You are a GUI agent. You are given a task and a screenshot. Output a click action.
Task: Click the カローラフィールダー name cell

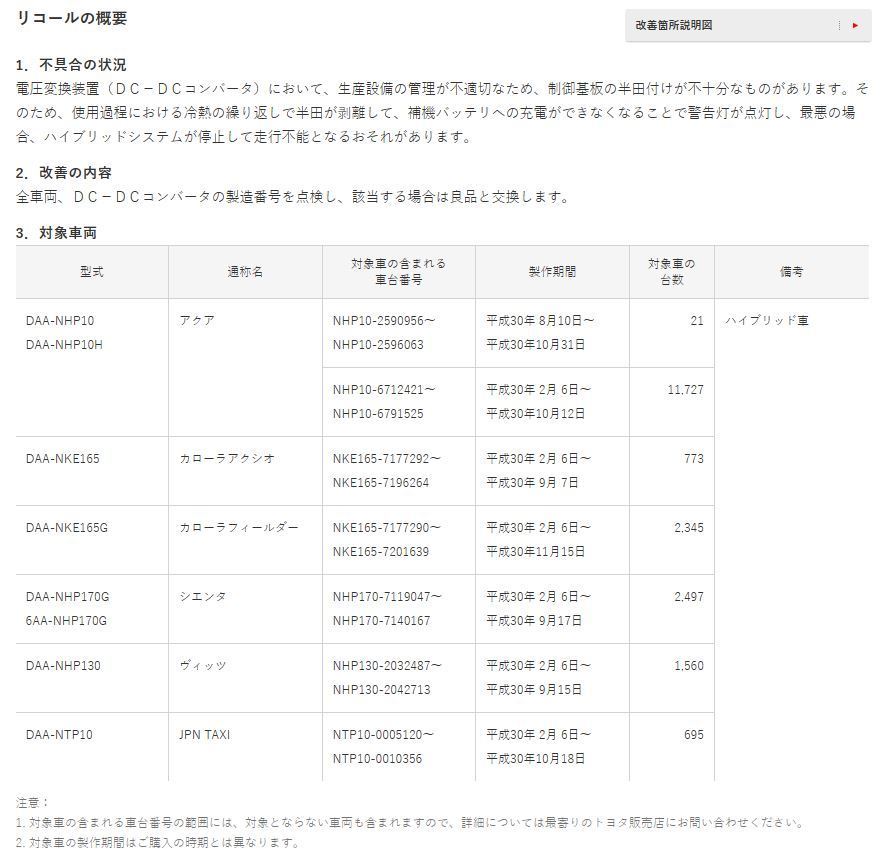click(x=239, y=527)
